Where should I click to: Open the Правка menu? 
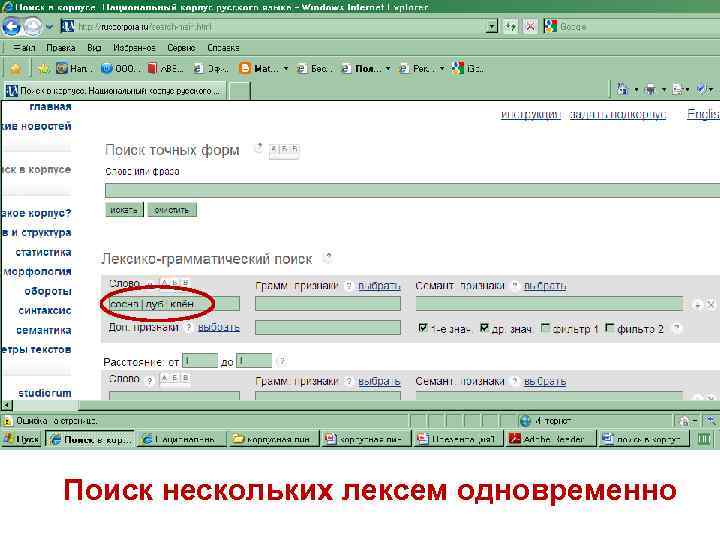click(x=61, y=47)
